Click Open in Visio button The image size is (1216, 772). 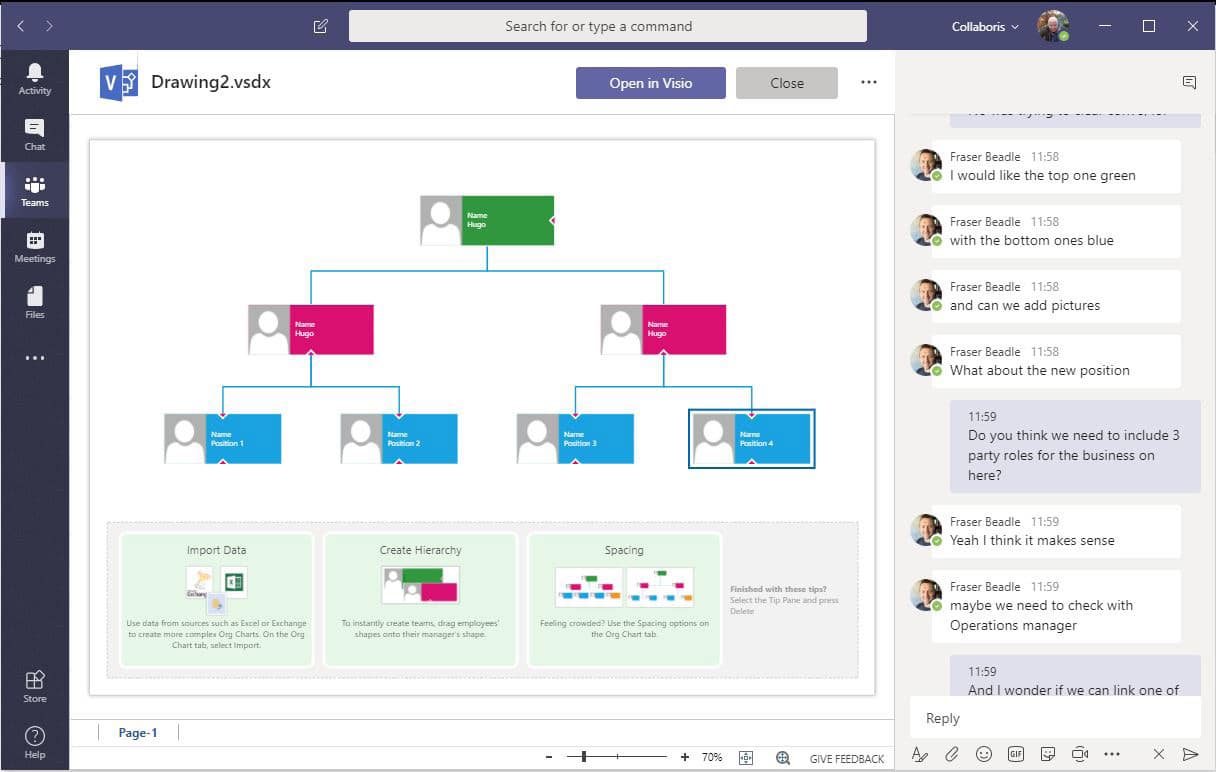click(651, 83)
